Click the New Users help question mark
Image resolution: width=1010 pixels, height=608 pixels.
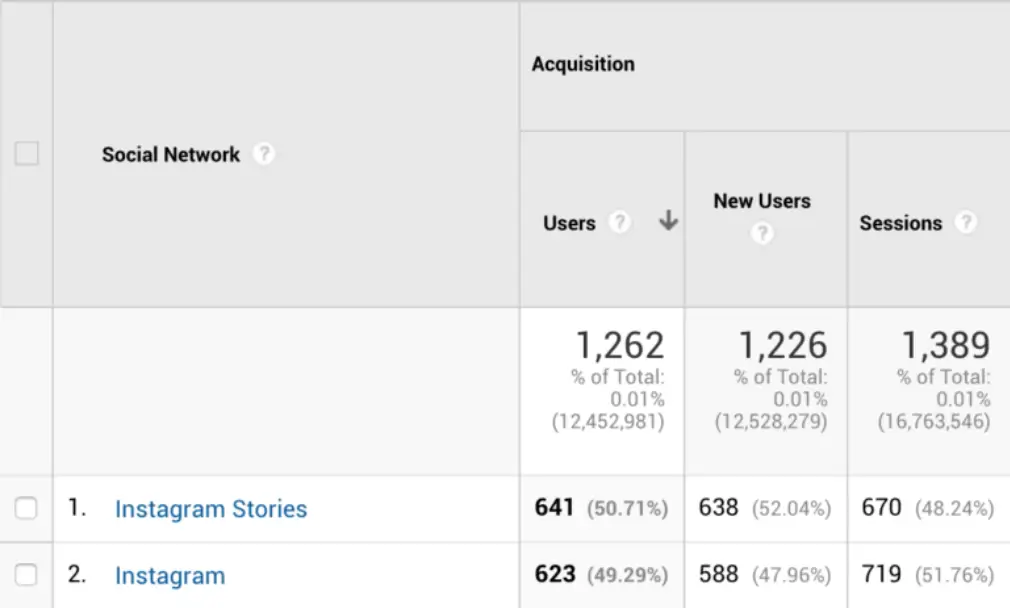coord(762,234)
